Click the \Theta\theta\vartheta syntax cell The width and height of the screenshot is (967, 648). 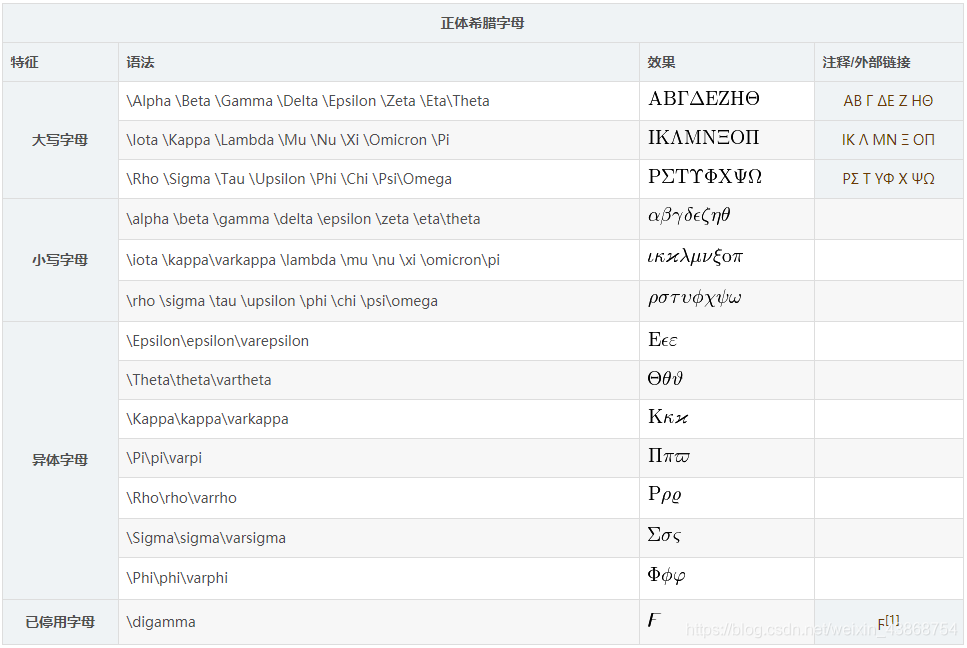pos(379,380)
